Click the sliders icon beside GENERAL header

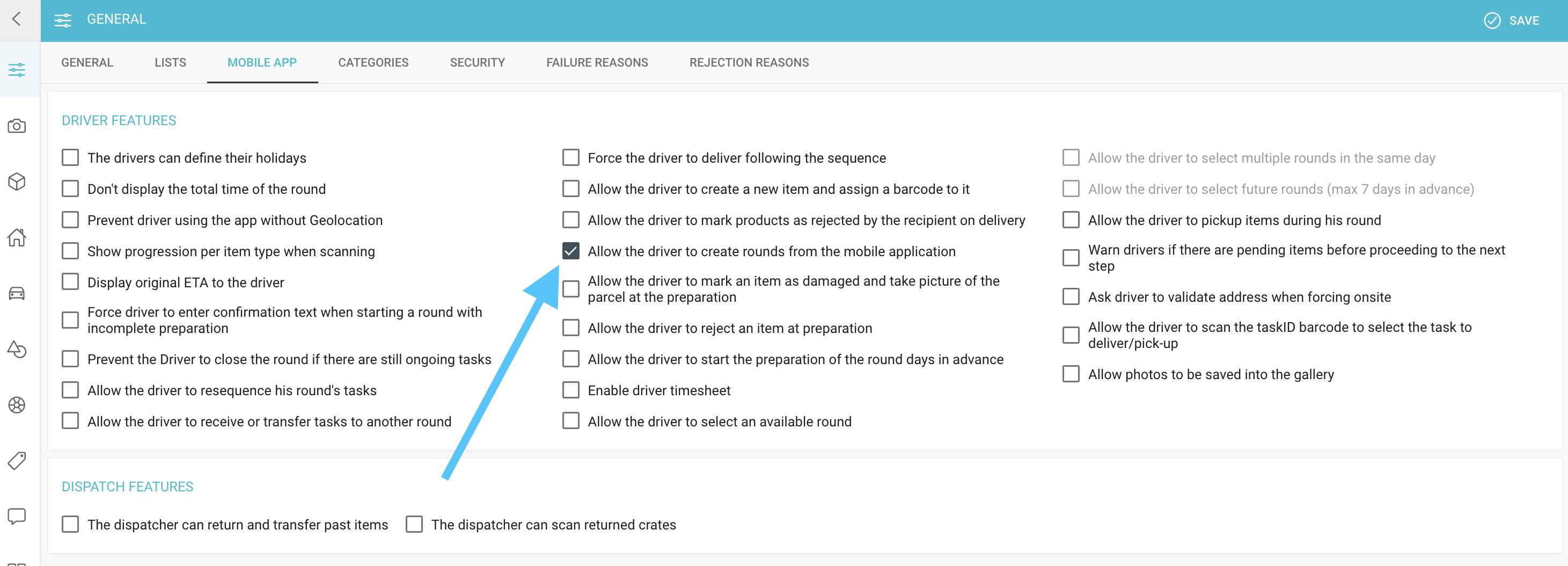63,20
